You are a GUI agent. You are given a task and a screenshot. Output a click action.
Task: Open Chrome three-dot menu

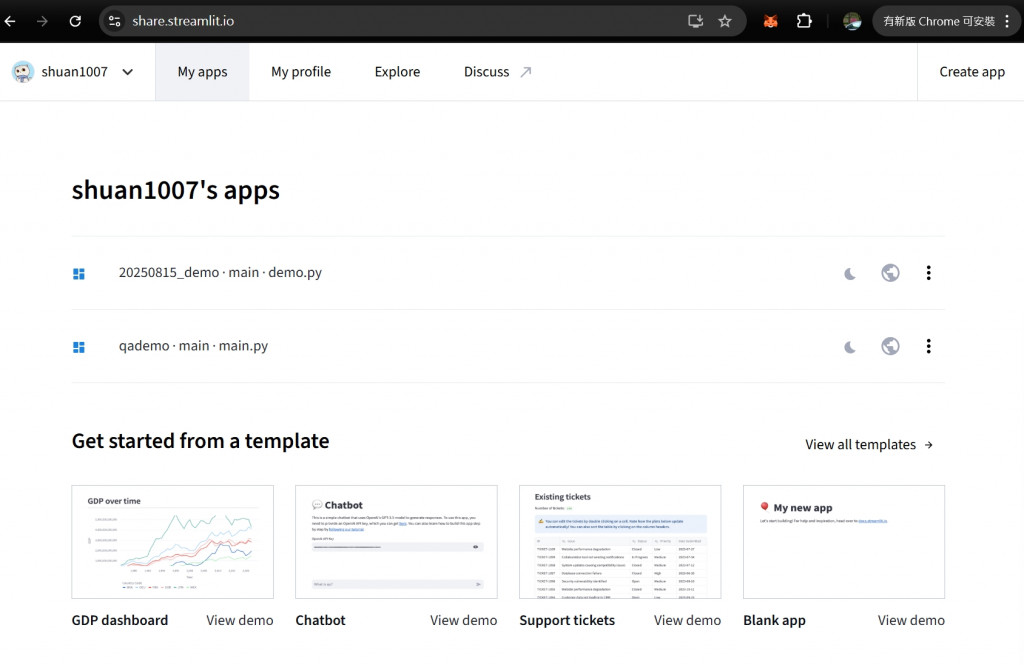coord(1008,21)
